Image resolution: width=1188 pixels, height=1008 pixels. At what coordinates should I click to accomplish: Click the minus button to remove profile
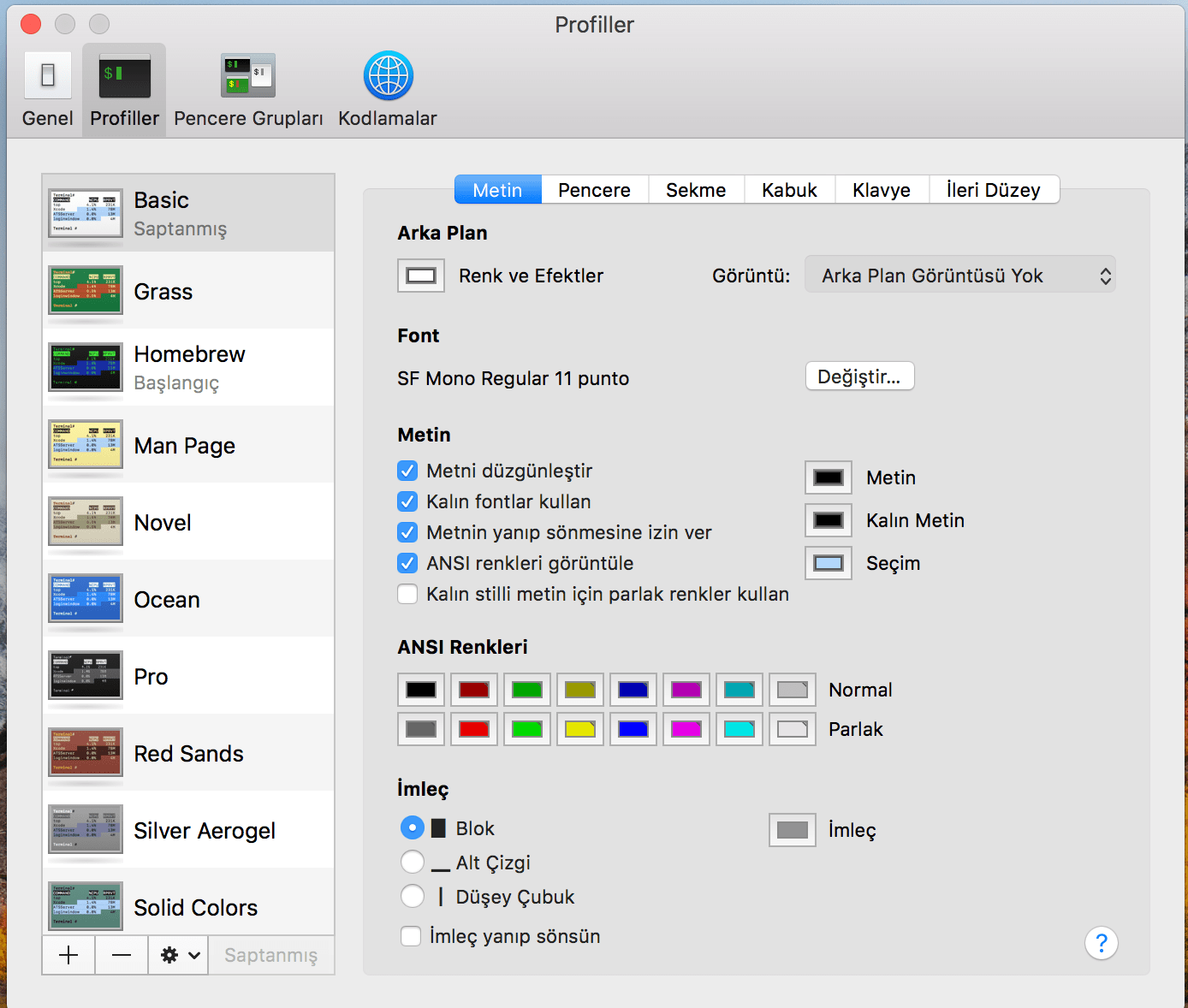pos(122,955)
